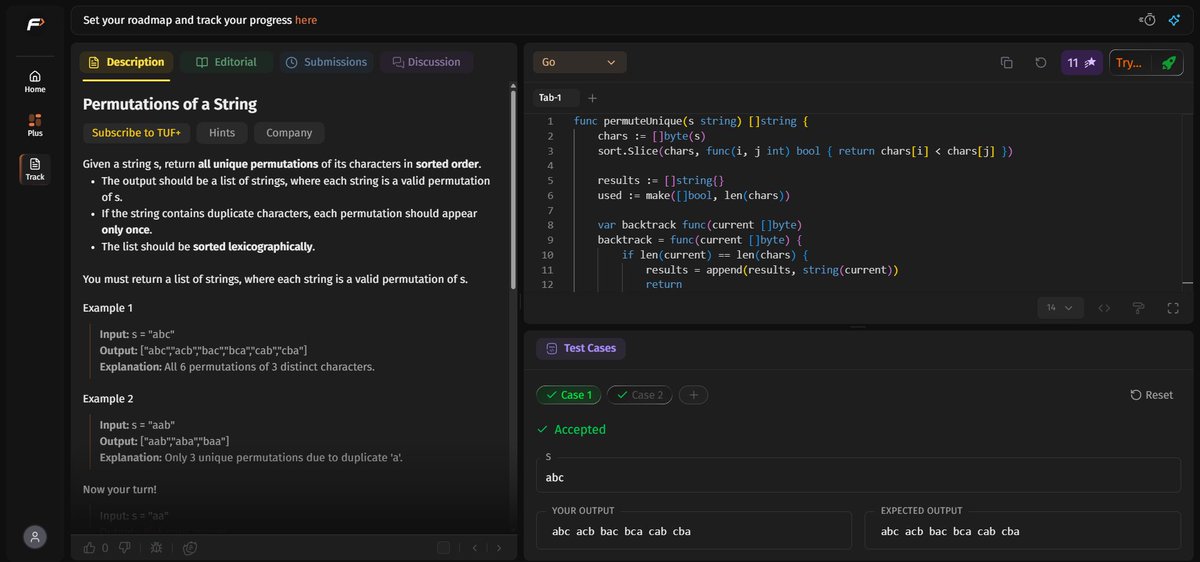Dislike the problem with thumbs-down icon

coord(125,547)
